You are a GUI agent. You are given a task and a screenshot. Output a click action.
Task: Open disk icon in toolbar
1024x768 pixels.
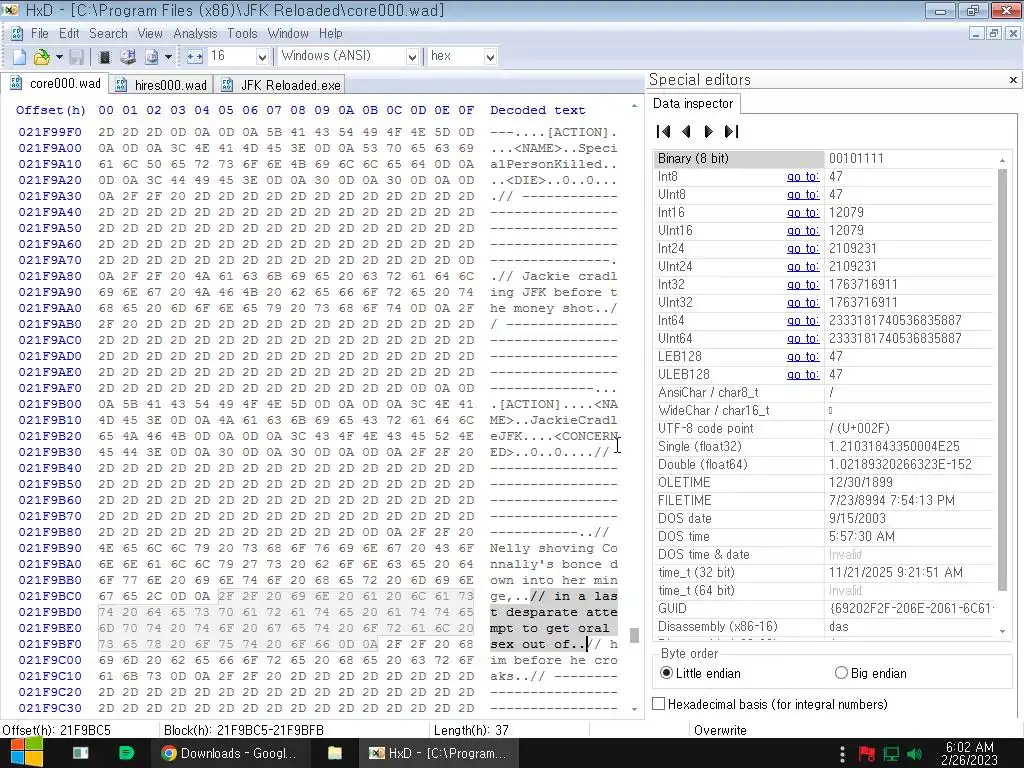tap(128, 57)
